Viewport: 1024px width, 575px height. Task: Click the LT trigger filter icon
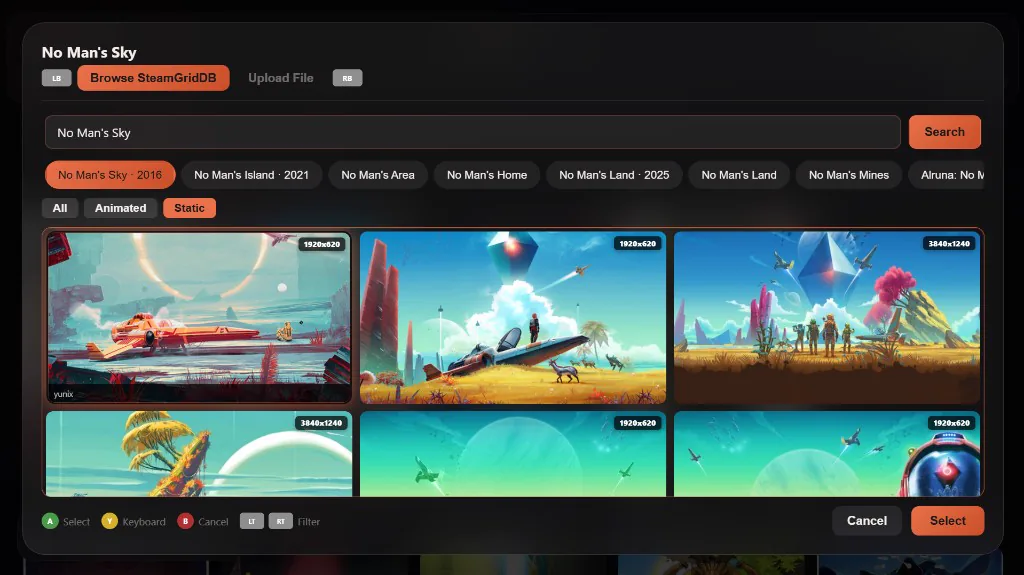coord(252,521)
